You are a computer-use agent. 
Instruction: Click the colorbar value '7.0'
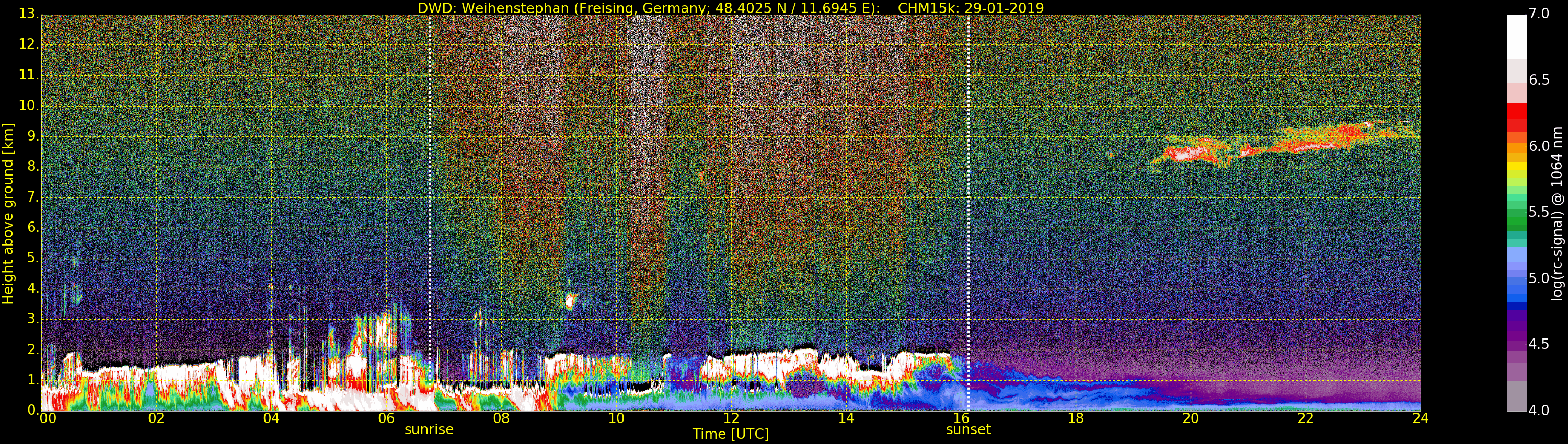point(1539,14)
